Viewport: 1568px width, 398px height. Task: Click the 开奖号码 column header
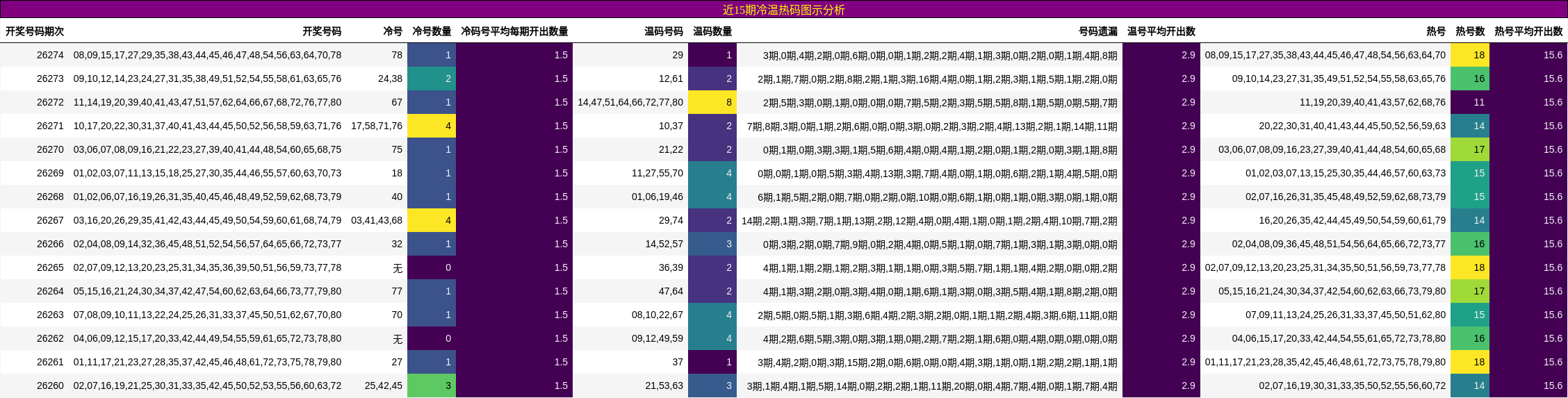322,31
